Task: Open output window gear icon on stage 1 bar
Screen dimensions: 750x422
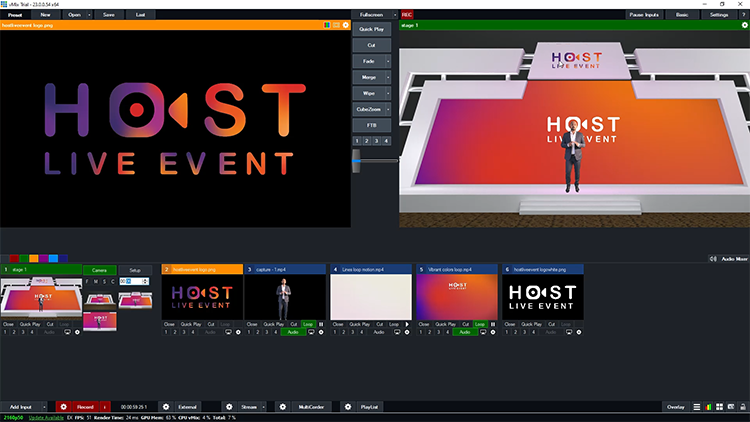Action: pos(744,25)
